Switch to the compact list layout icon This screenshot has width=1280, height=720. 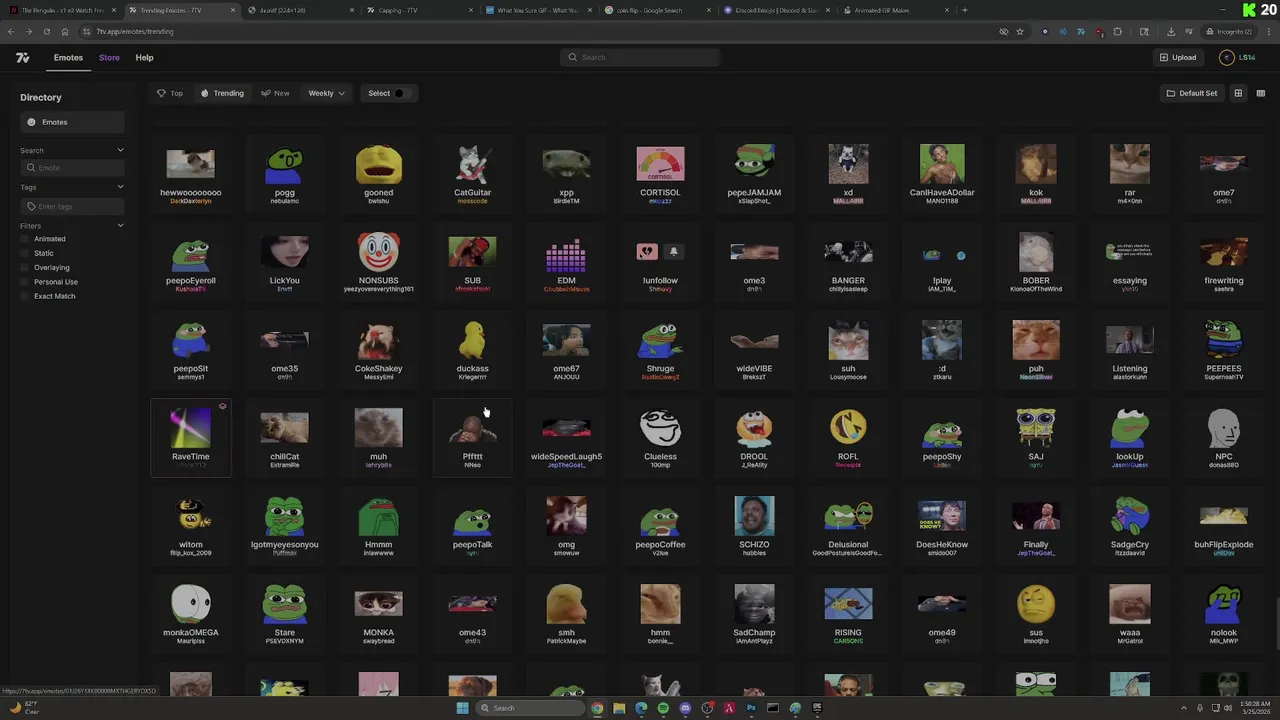tap(1260, 93)
